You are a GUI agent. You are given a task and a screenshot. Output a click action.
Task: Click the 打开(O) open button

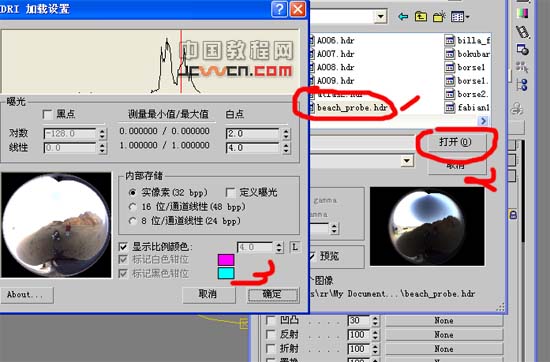(456, 142)
